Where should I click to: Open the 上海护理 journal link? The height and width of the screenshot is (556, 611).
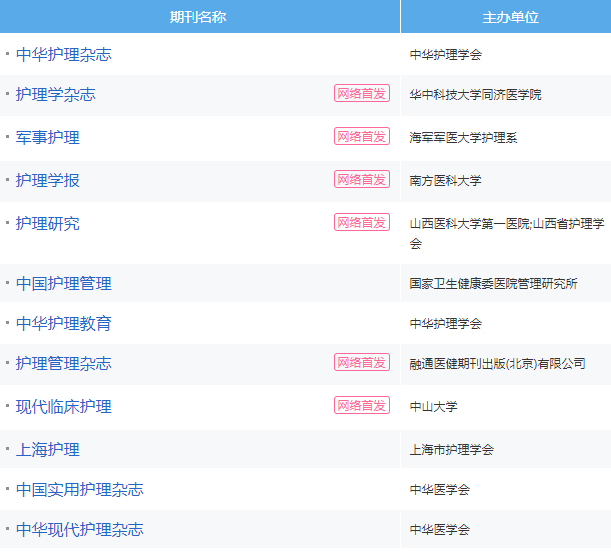48,450
